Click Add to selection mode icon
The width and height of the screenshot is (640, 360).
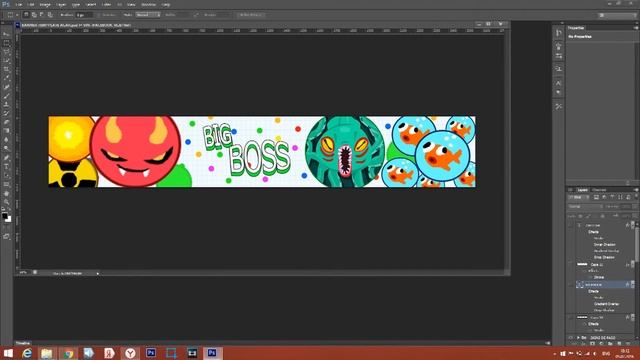(x=34, y=15)
